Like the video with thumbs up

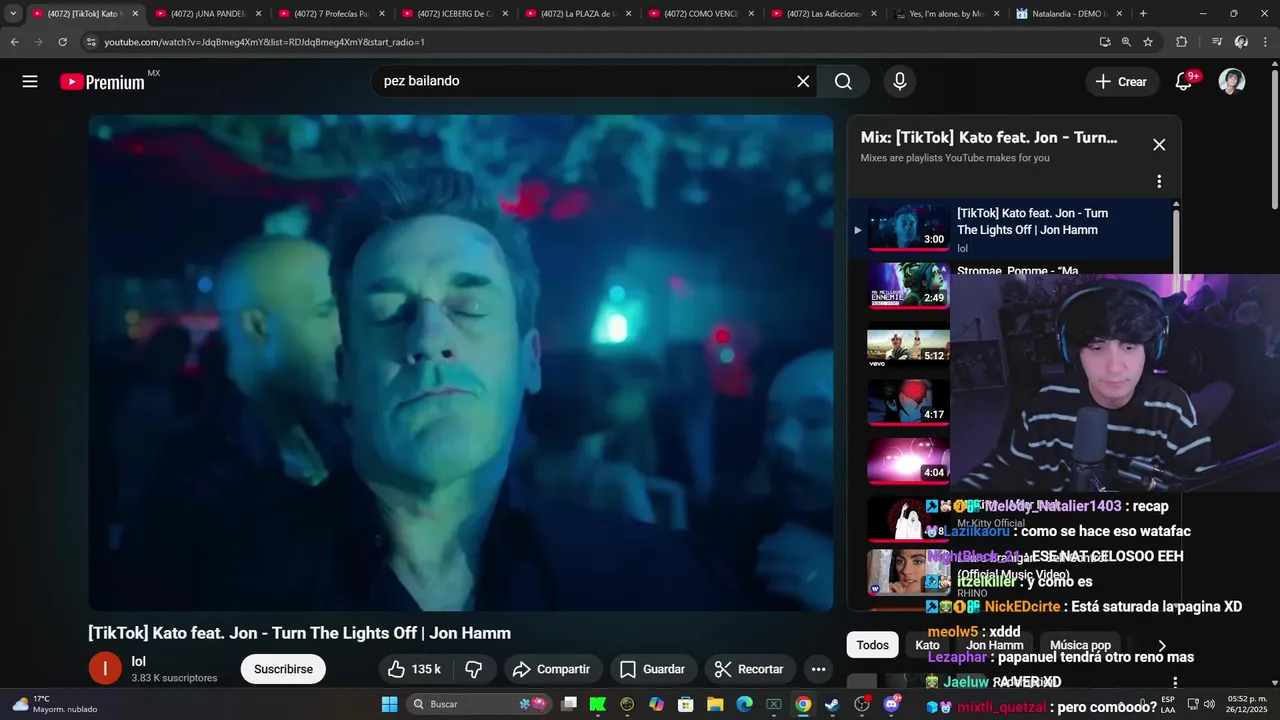[415, 669]
